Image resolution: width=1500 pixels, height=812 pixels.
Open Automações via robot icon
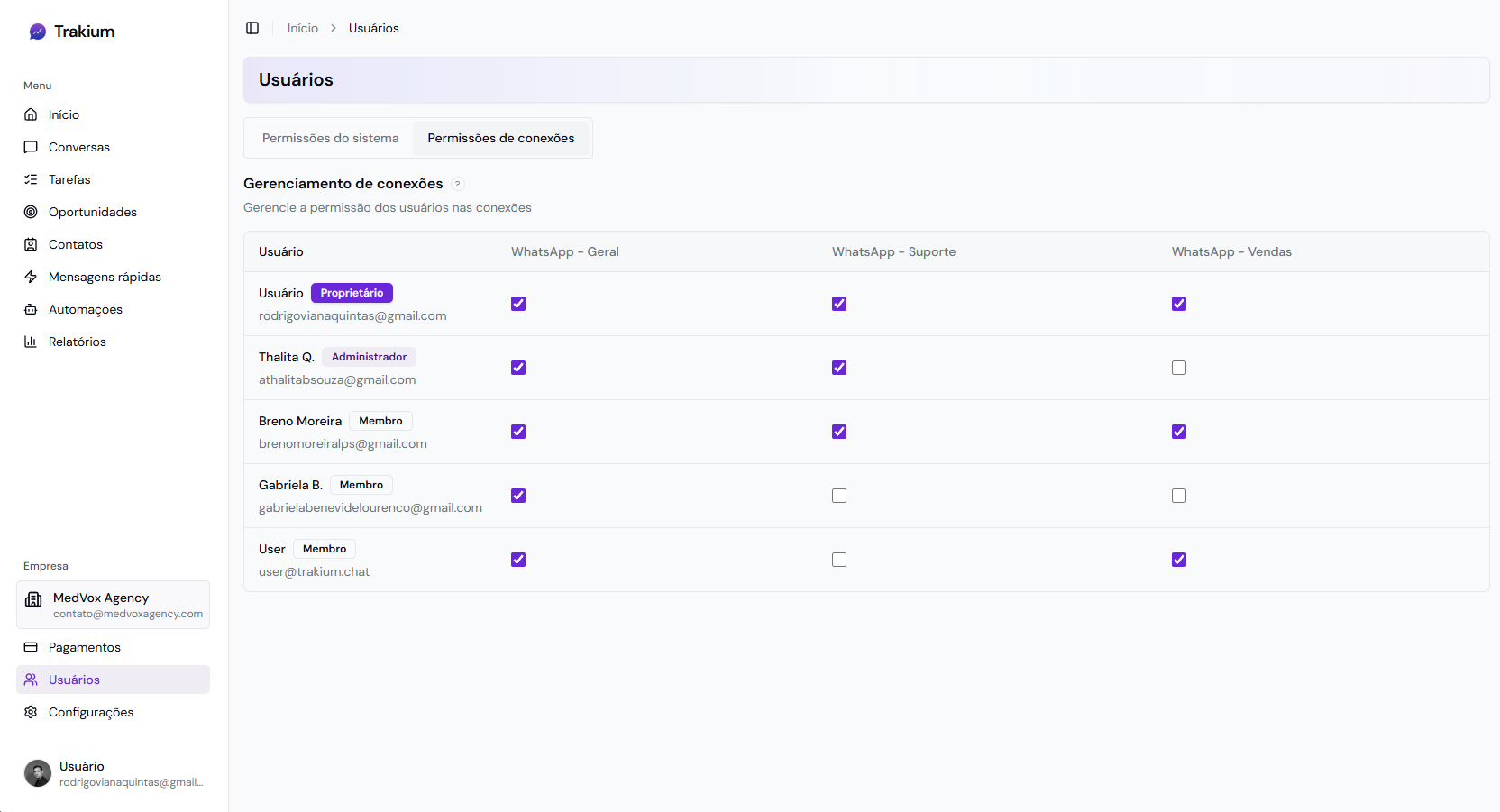click(x=31, y=309)
